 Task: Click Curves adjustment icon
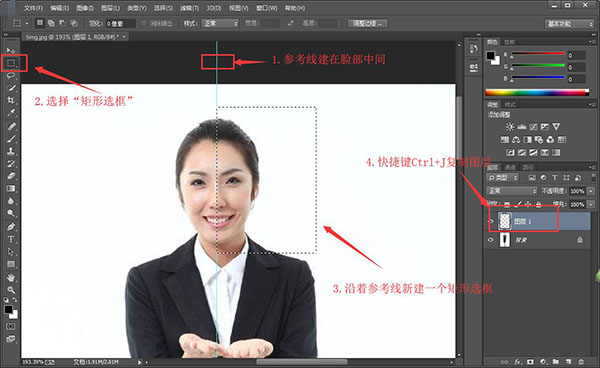pos(533,127)
